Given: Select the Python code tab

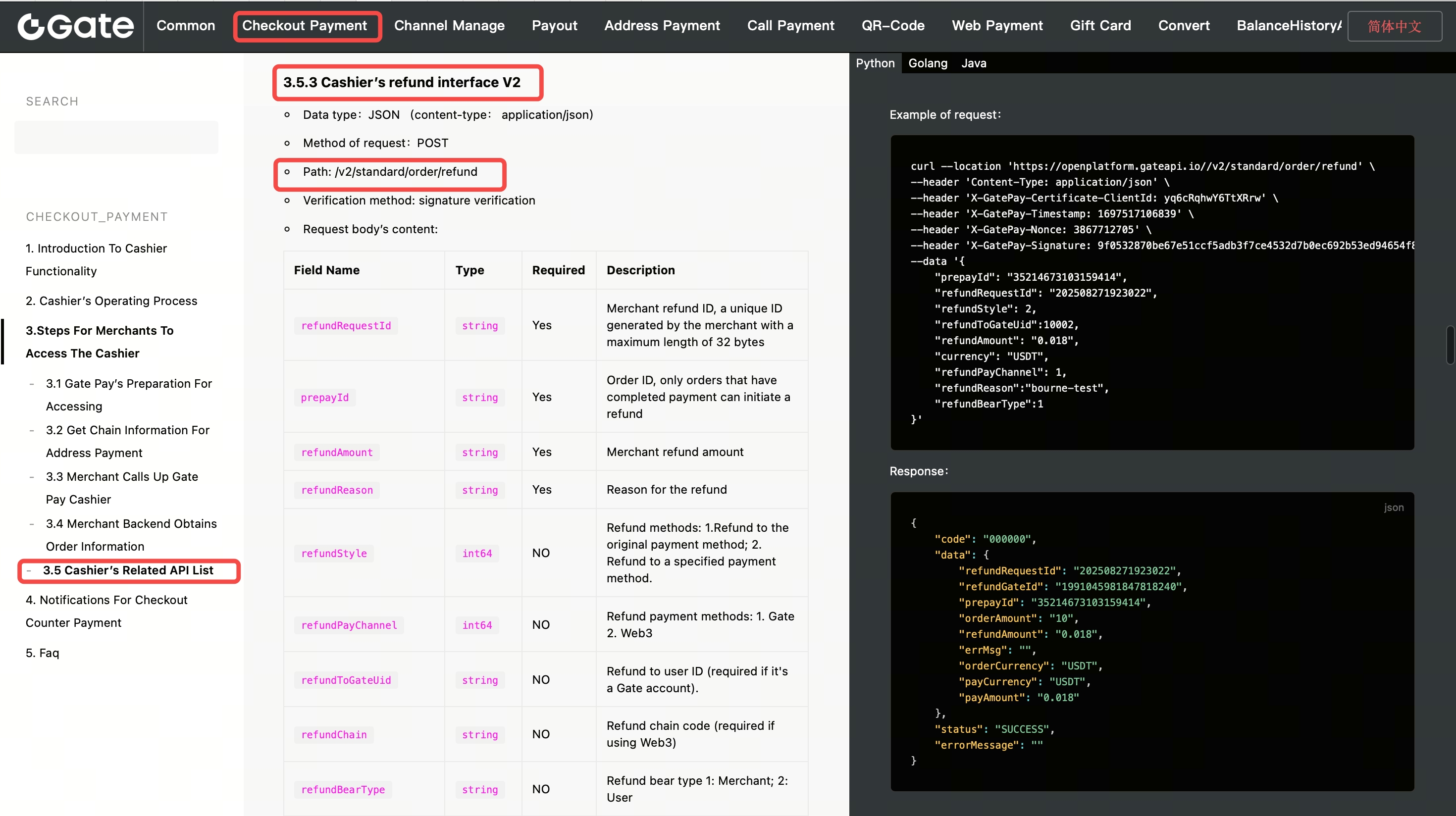Looking at the screenshot, I should tap(875, 63).
